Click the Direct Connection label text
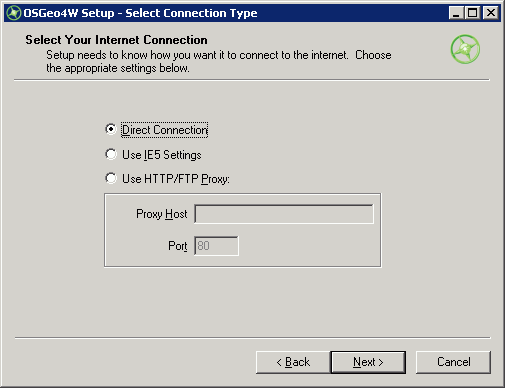 point(165,130)
